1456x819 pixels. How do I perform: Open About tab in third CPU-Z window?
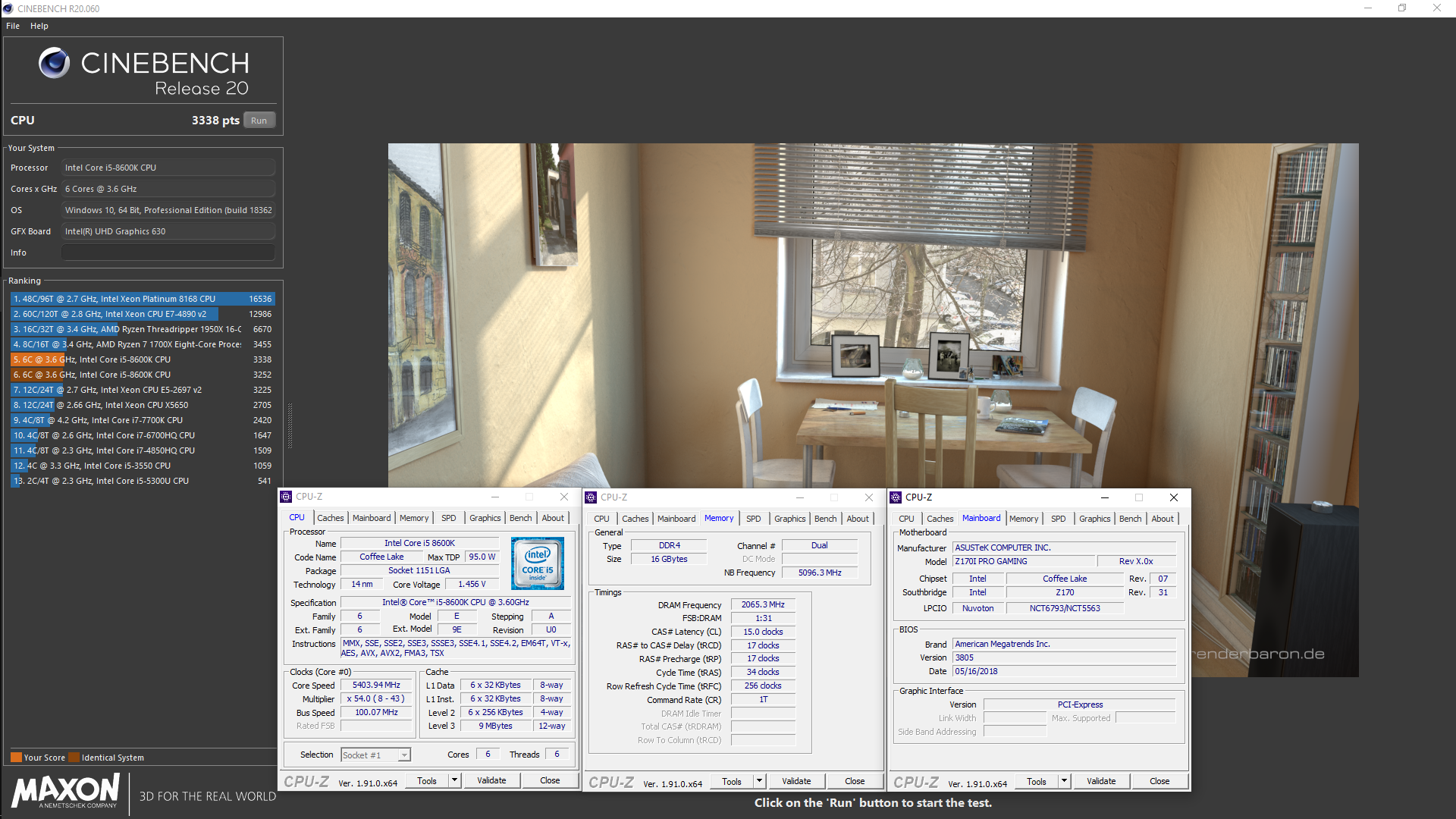click(x=1162, y=519)
